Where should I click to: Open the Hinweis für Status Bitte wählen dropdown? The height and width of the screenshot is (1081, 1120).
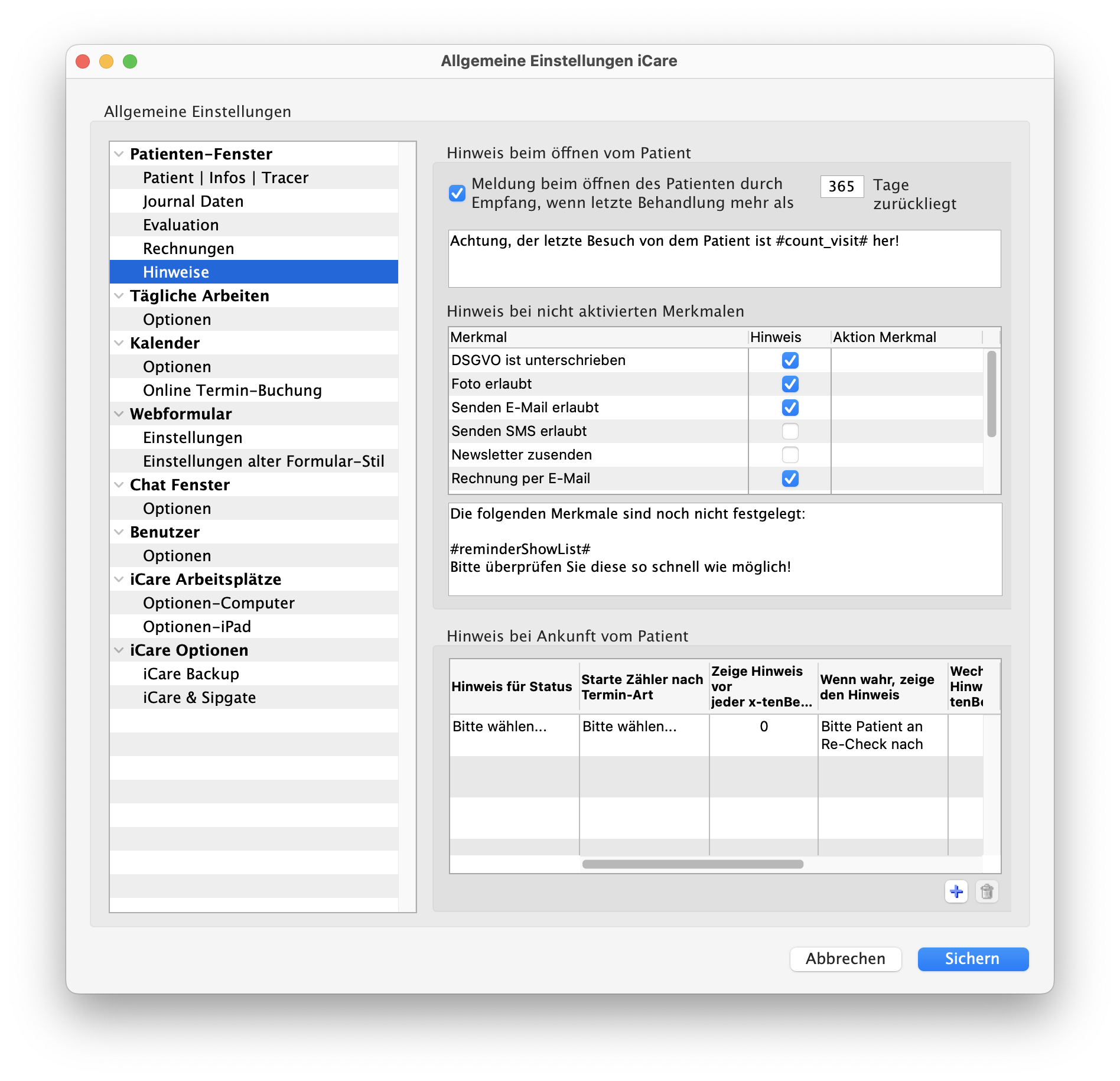[513, 727]
